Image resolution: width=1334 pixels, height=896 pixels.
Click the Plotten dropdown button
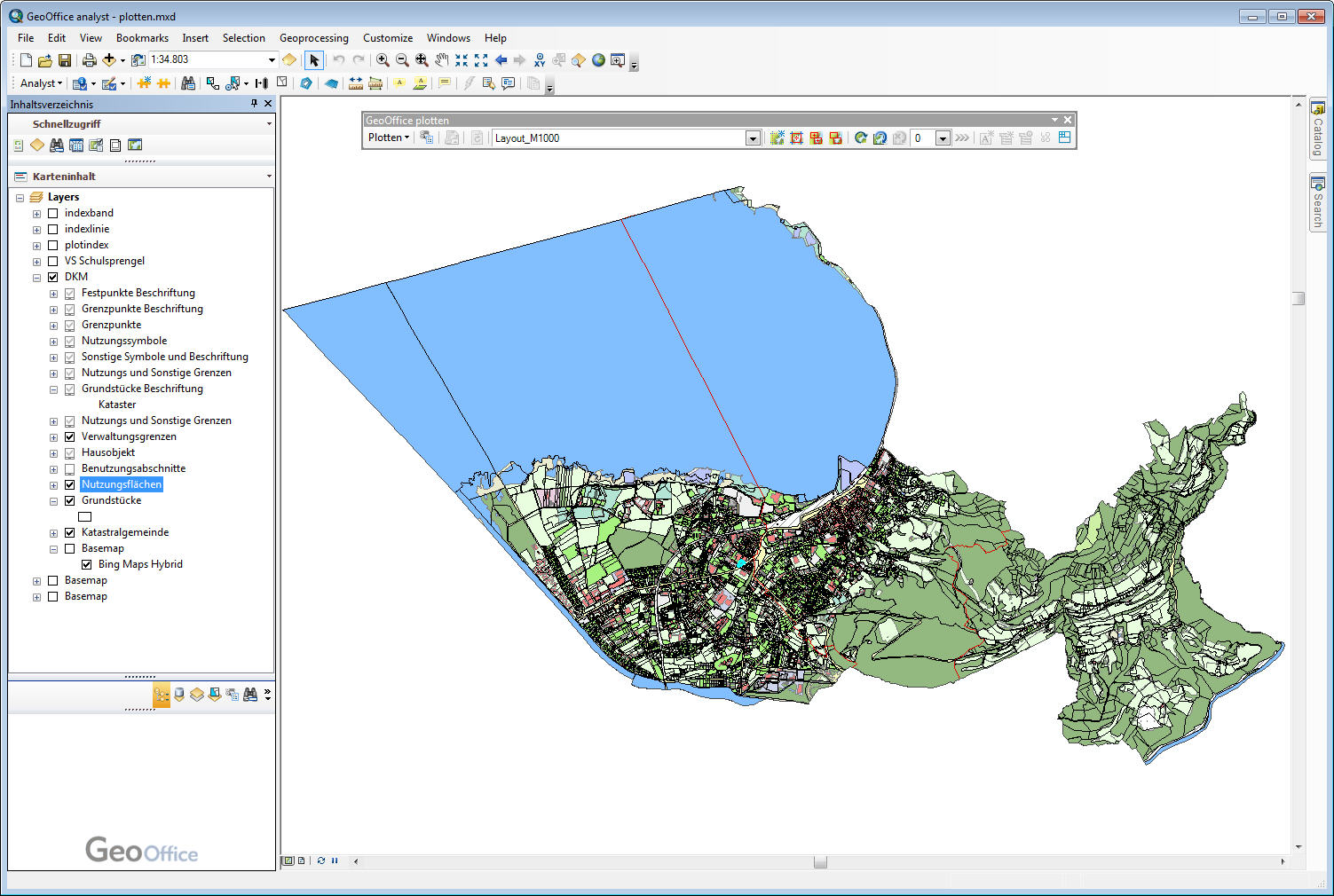(389, 138)
